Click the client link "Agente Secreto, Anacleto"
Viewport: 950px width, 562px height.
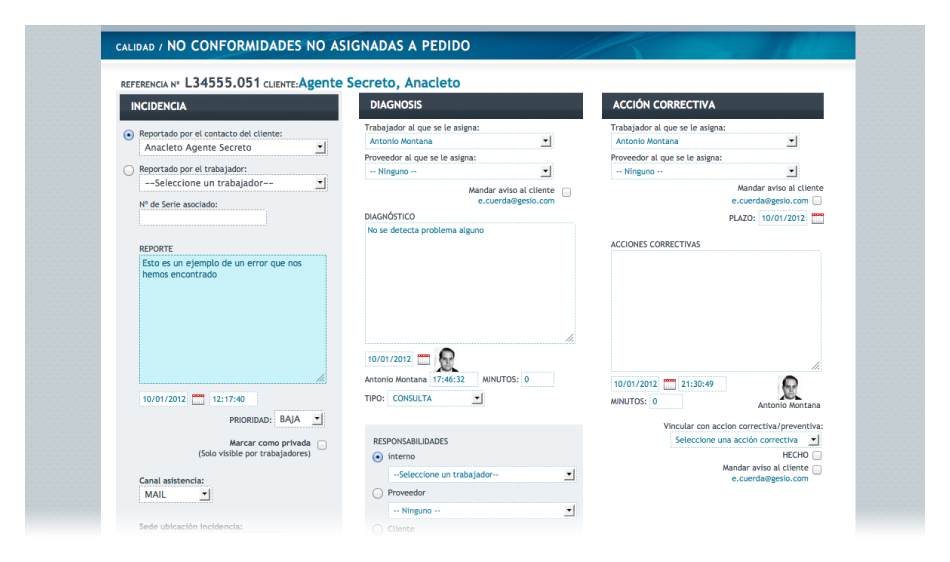coord(379,83)
